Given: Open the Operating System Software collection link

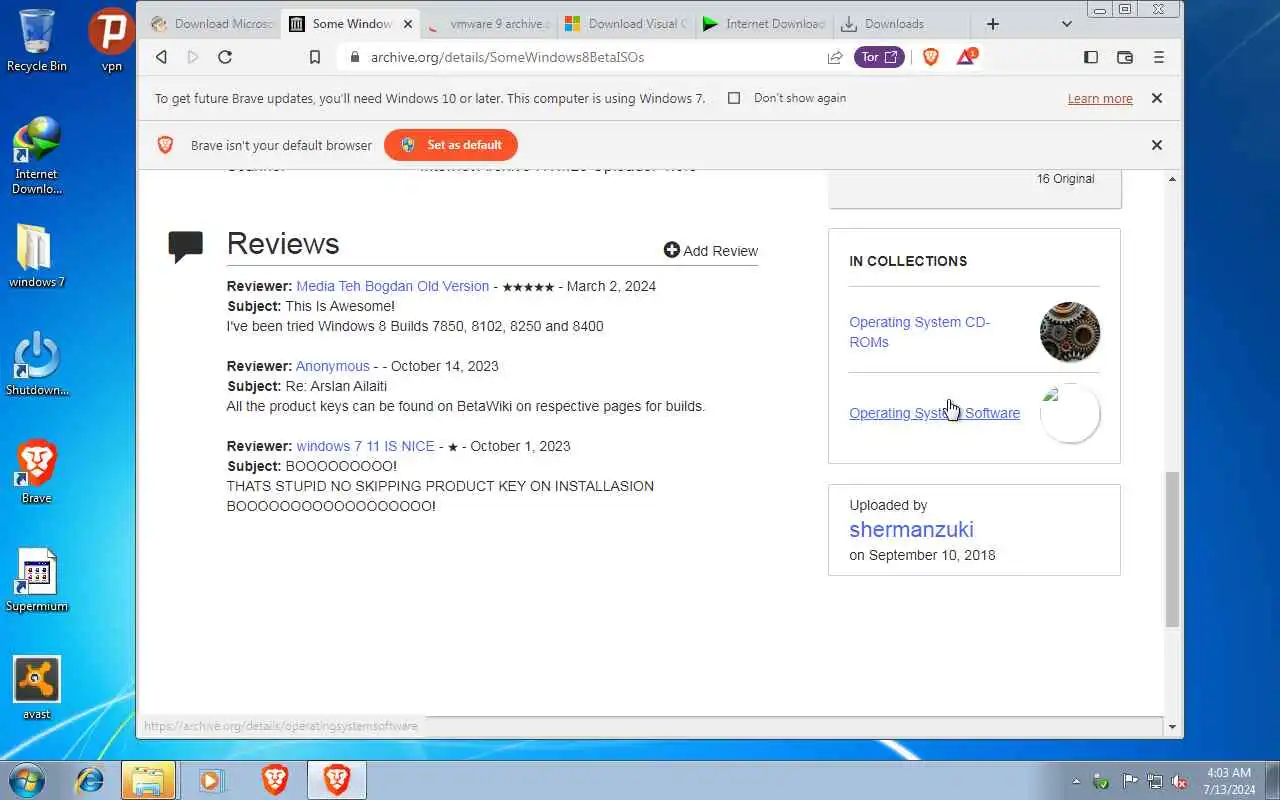Looking at the screenshot, I should (x=934, y=413).
